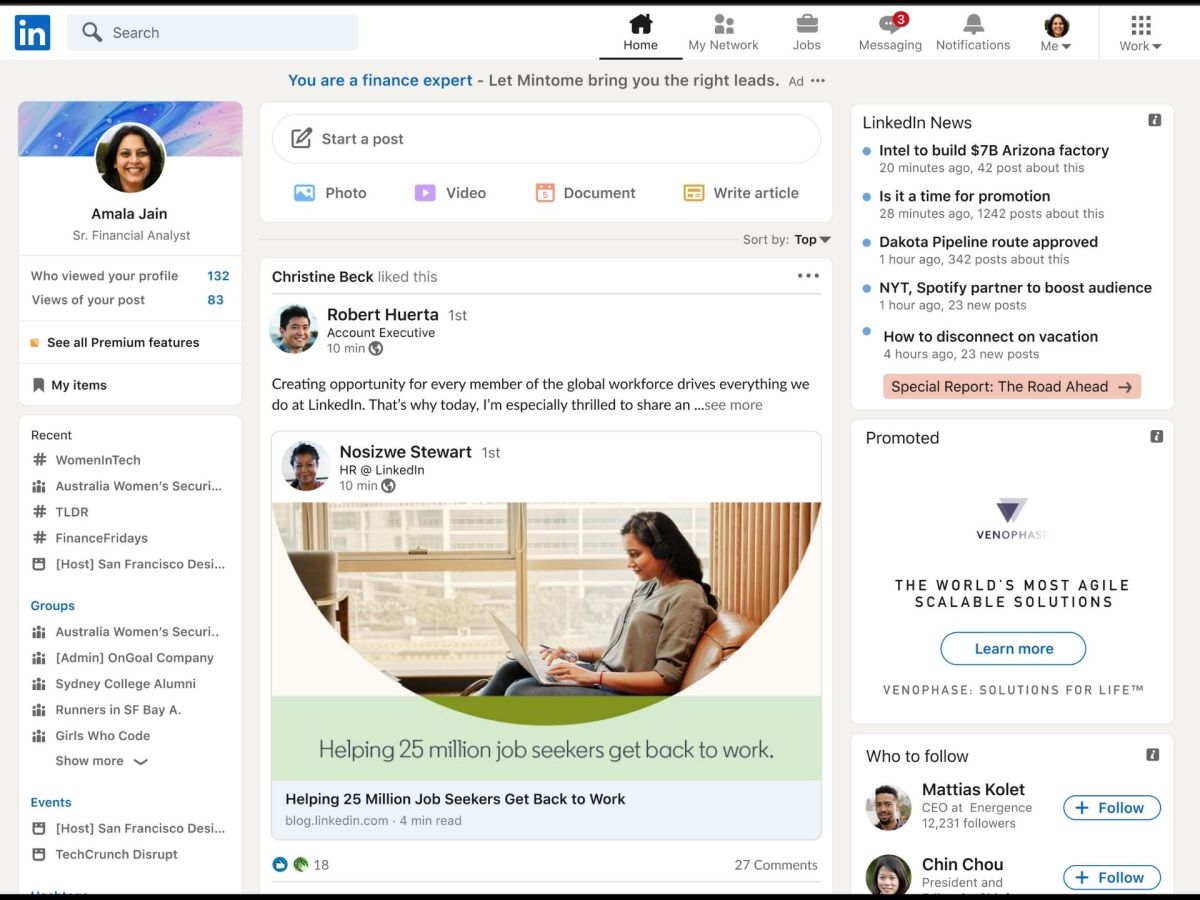This screenshot has width=1200, height=900.
Task: Open 'Helping 25 Million Job Seekers' article link
Action: 455,799
